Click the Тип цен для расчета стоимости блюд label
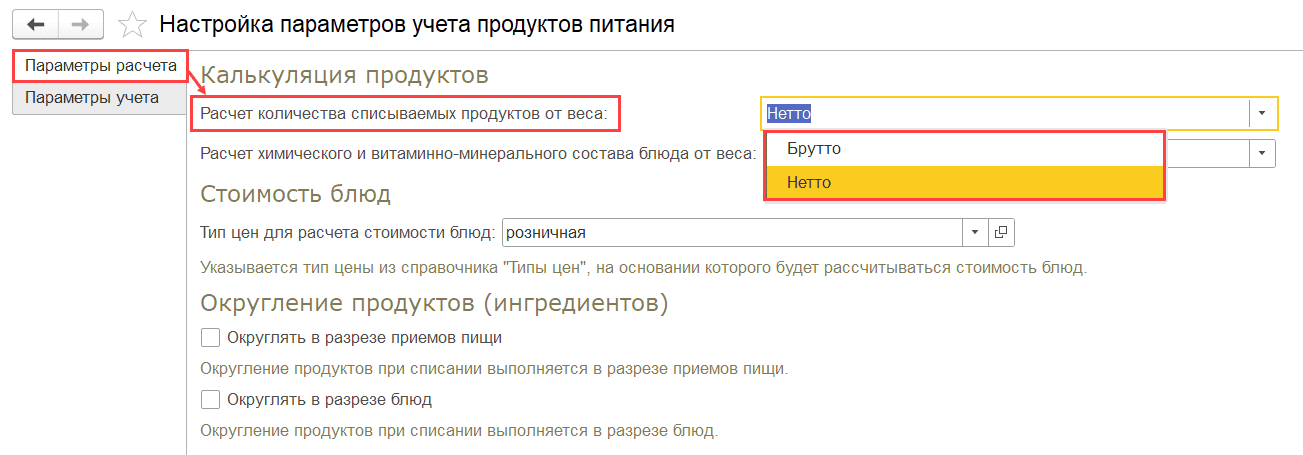1303x455 pixels. point(348,232)
